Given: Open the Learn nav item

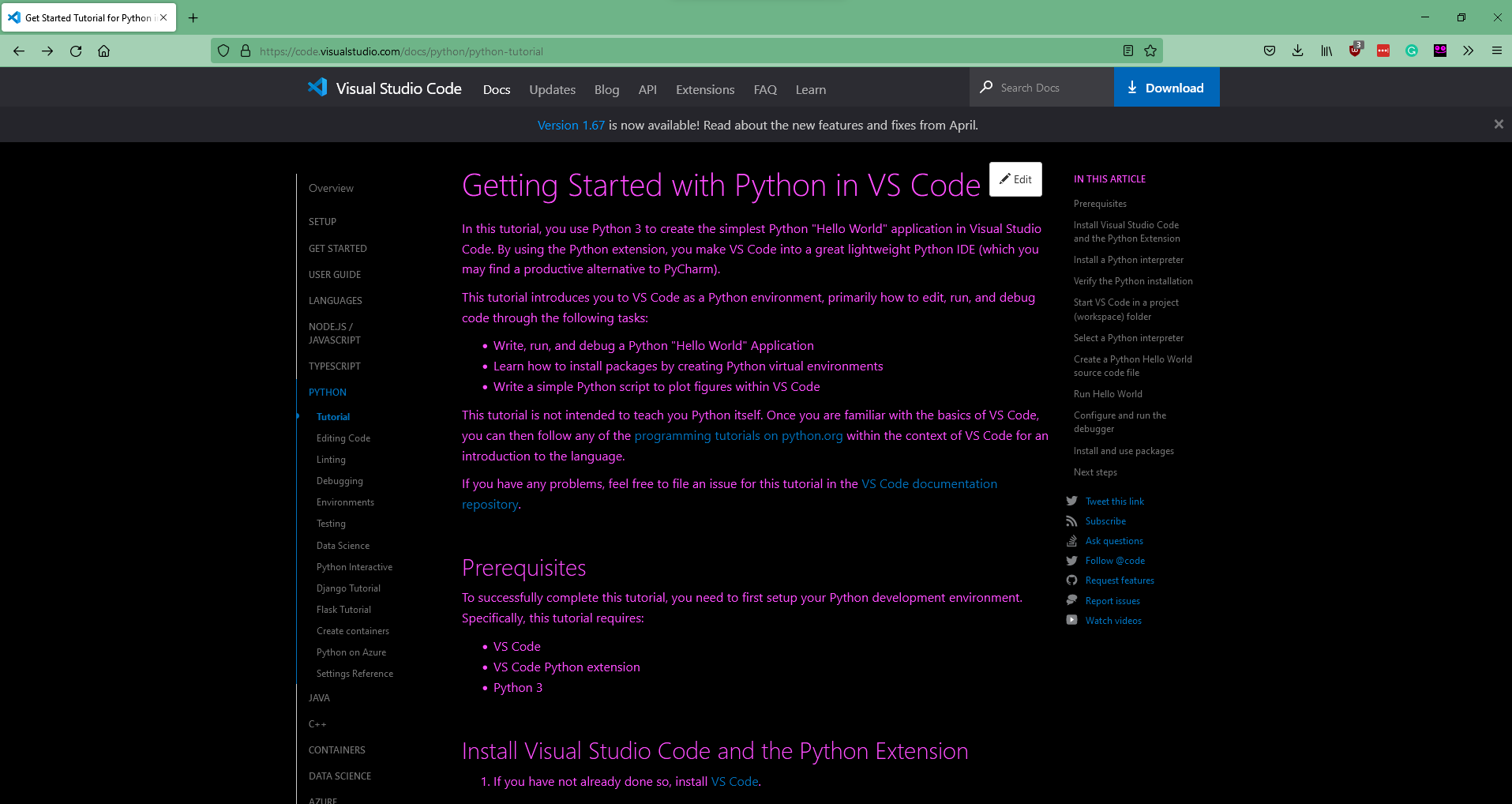Looking at the screenshot, I should click(x=811, y=89).
